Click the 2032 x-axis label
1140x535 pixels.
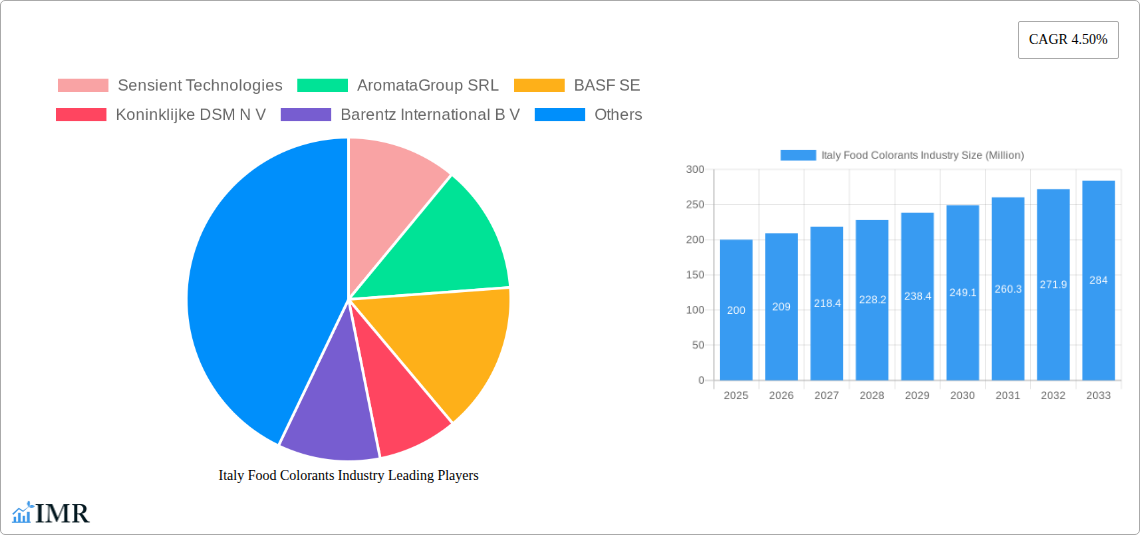(1053, 395)
